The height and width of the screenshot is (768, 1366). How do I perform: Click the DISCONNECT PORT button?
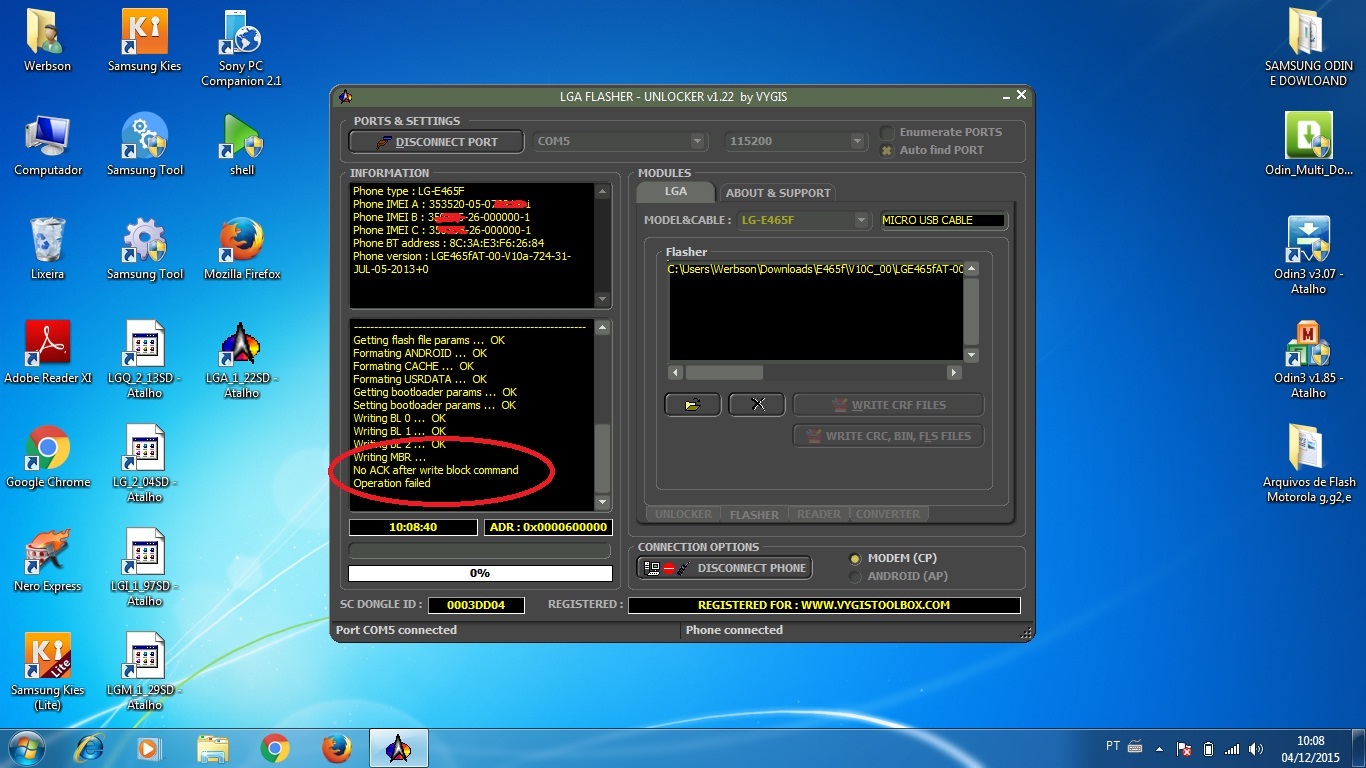(436, 141)
